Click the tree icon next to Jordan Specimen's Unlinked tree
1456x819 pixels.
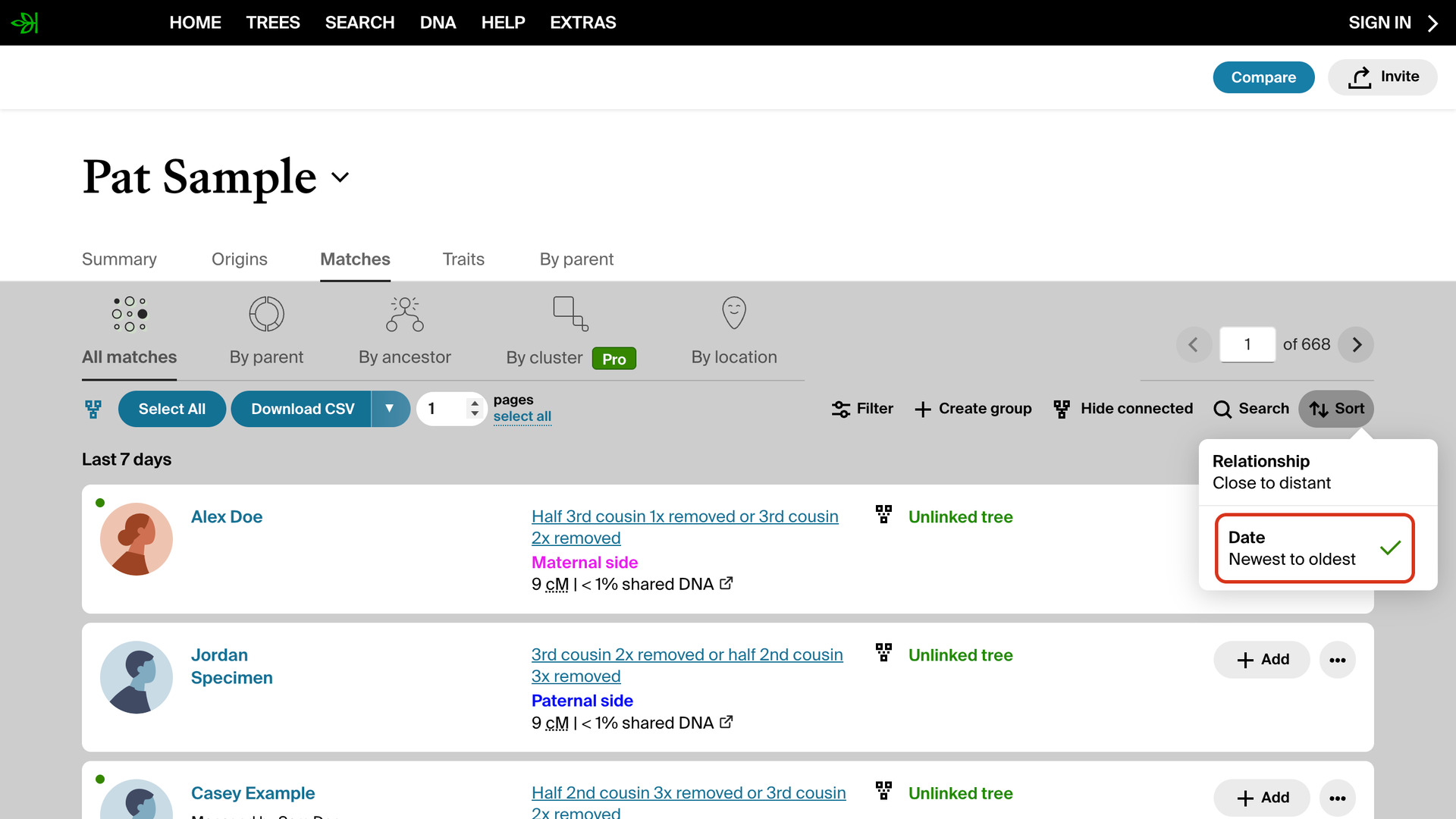[883, 652]
